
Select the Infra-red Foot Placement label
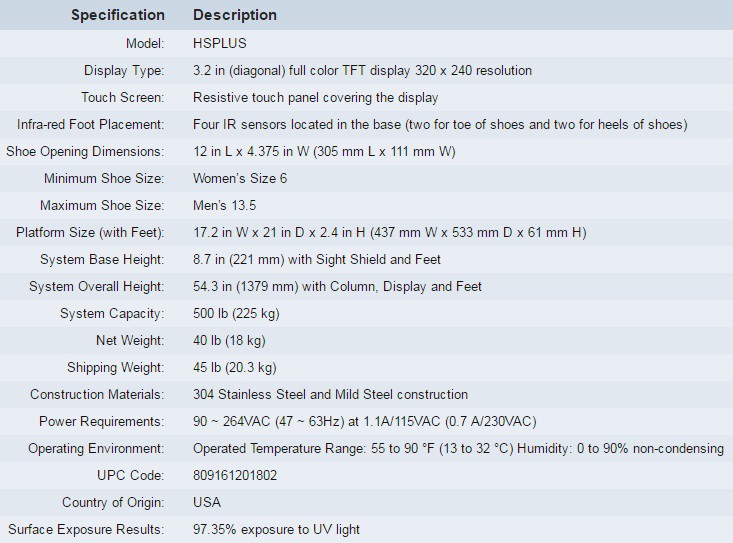click(x=90, y=125)
